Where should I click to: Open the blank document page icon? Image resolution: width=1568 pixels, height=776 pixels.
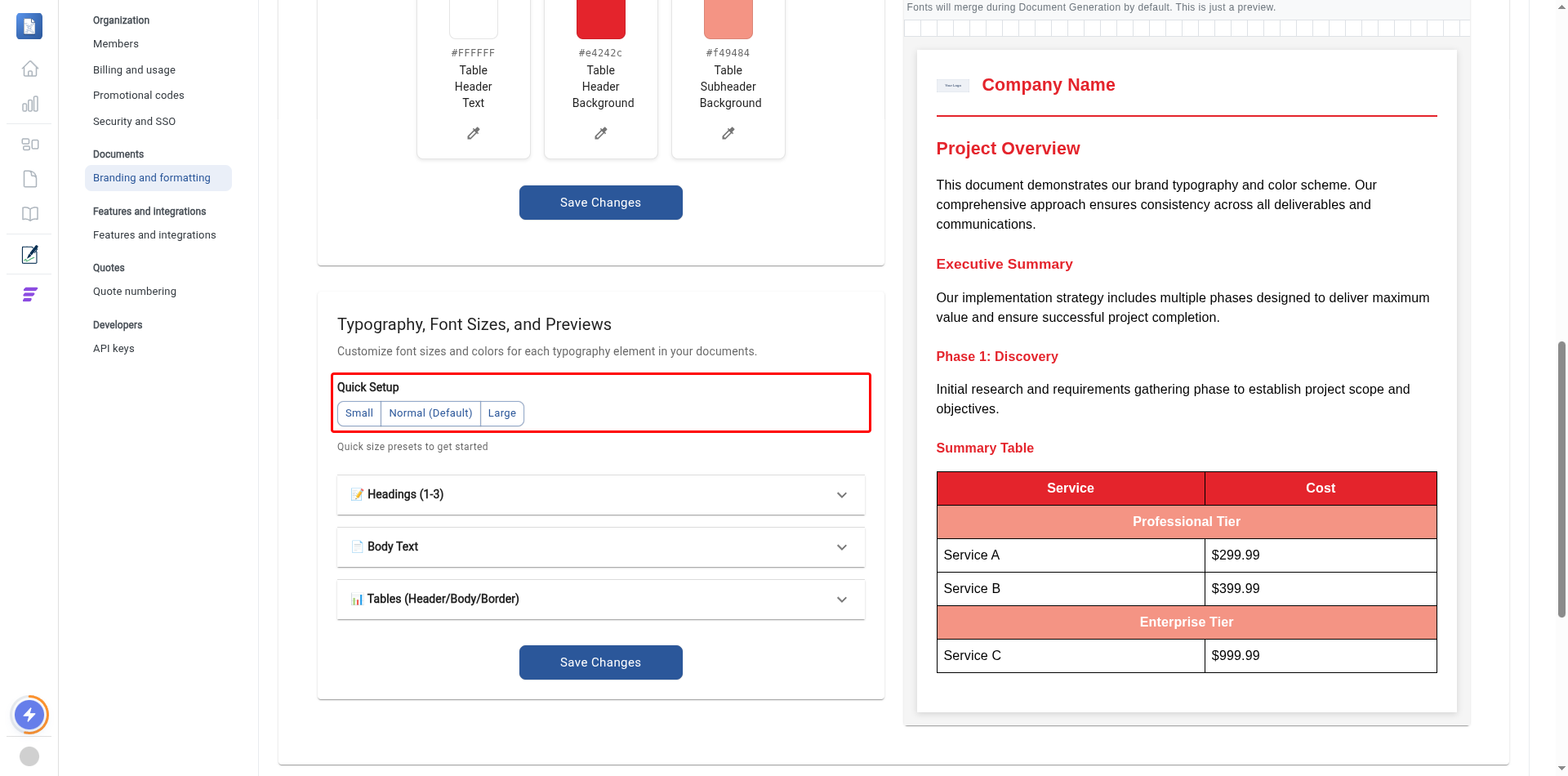(x=29, y=179)
